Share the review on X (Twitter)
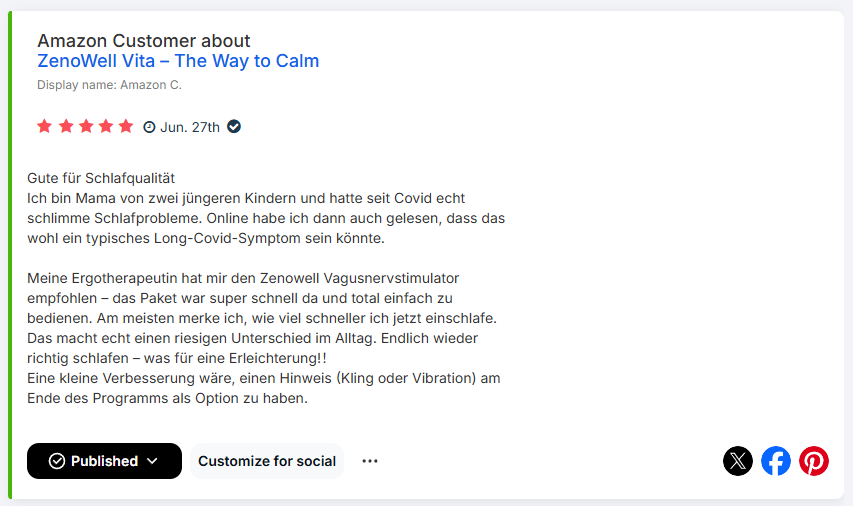The height and width of the screenshot is (506, 853). click(x=738, y=461)
